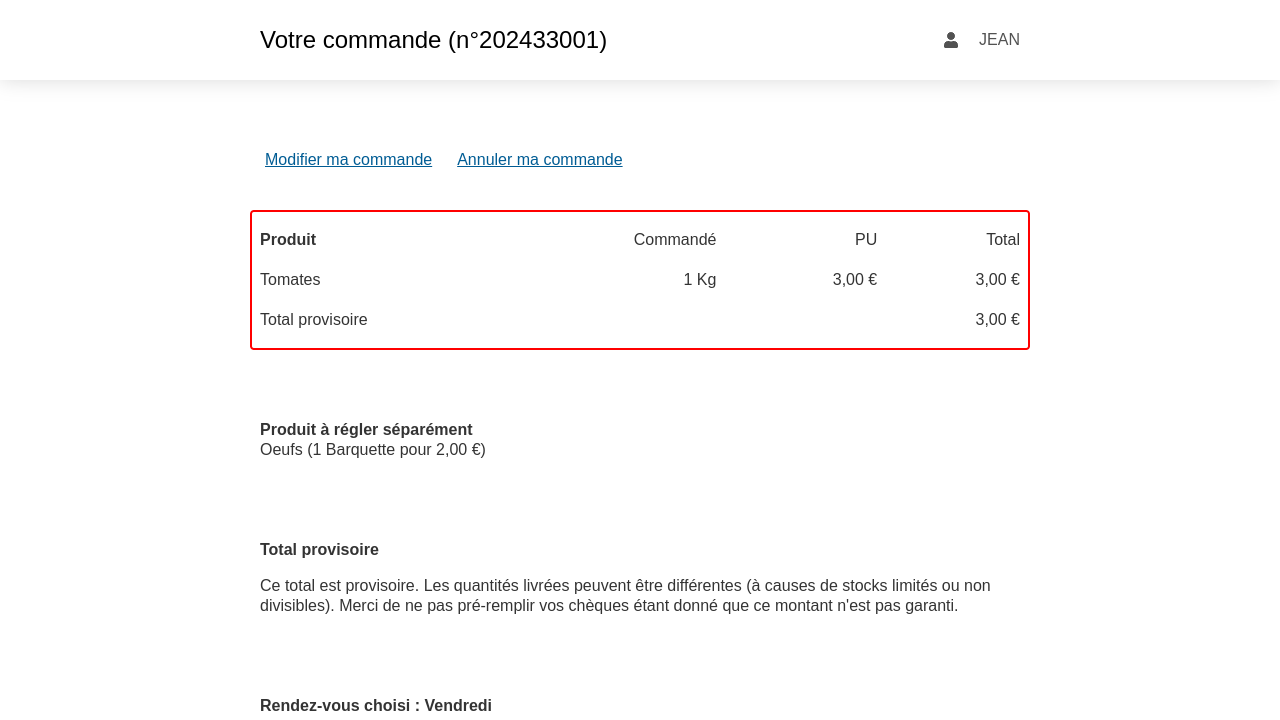Click the Oeufs Barquette line
The image size is (1280, 720).
pyautogui.click(x=372, y=450)
